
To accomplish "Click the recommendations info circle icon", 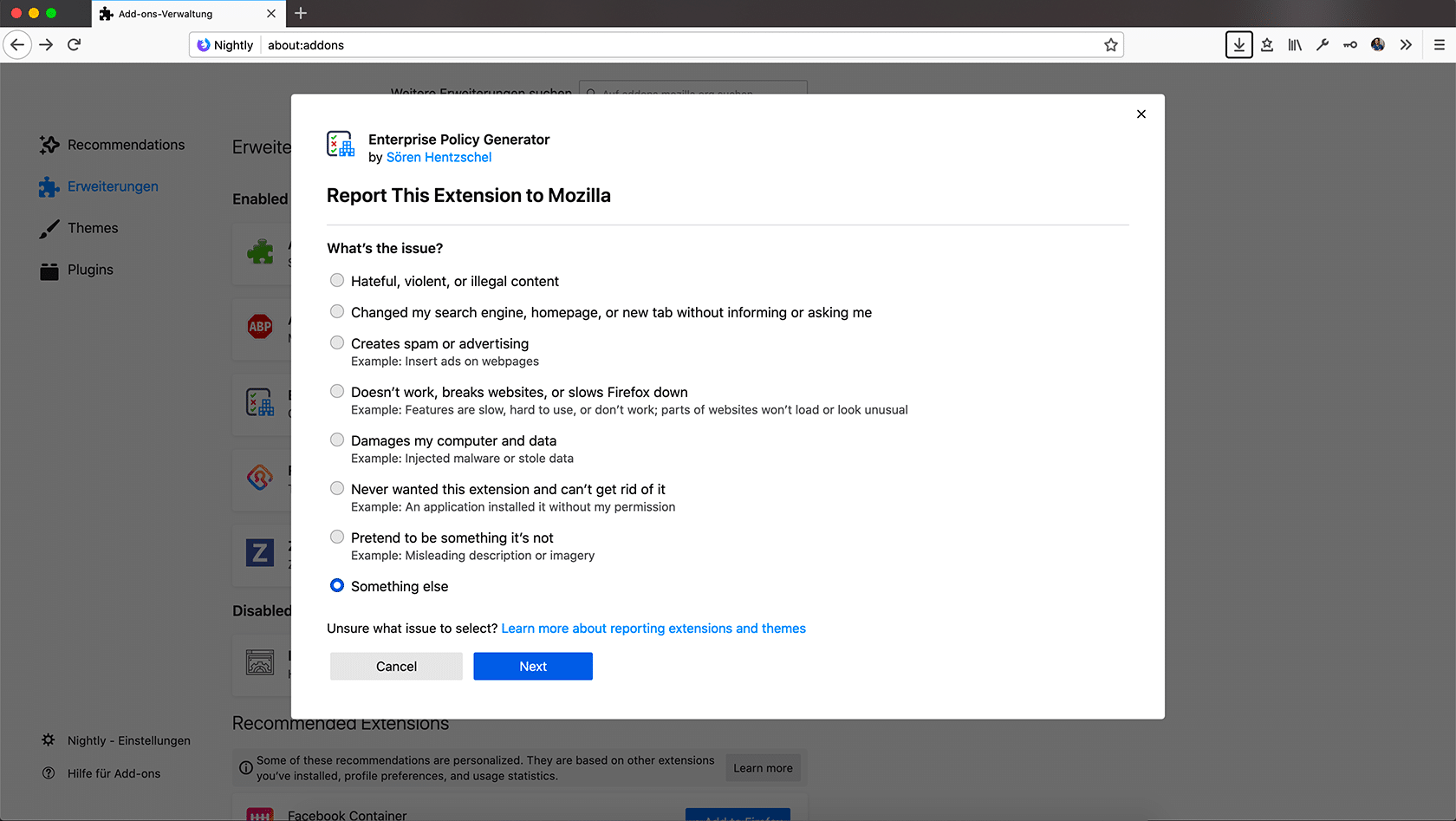I will (x=246, y=767).
